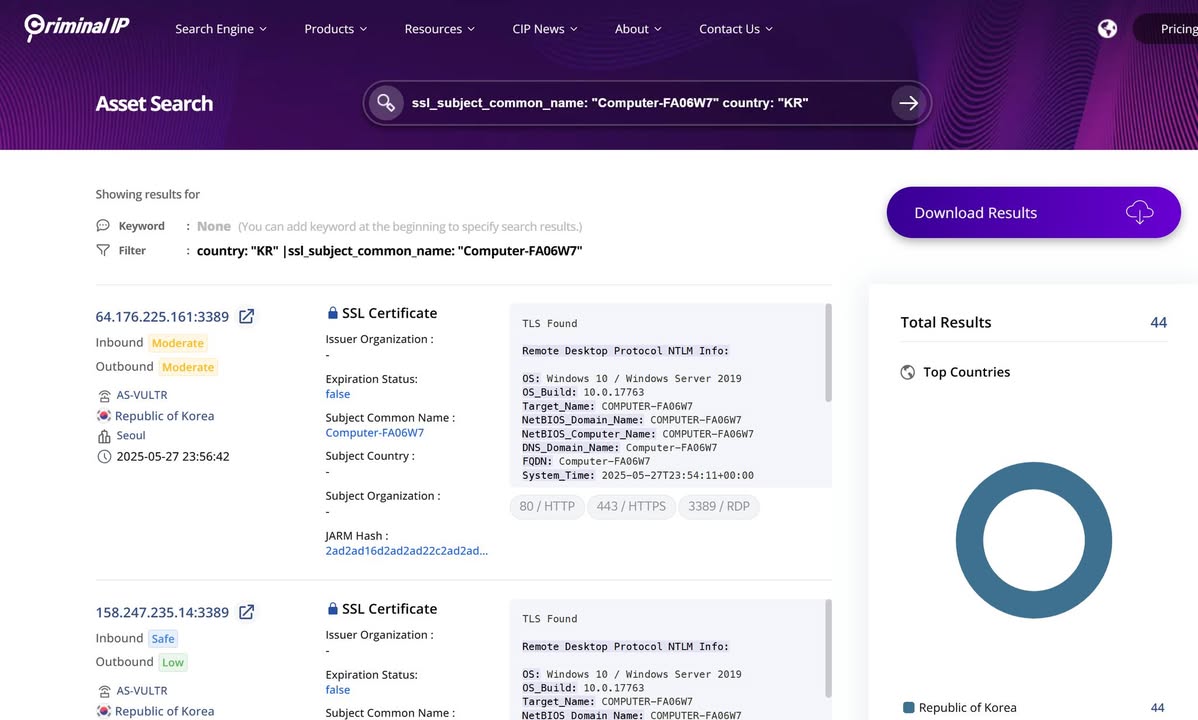The image size is (1198, 720).
Task: Expand the About dropdown
Action: (631, 29)
